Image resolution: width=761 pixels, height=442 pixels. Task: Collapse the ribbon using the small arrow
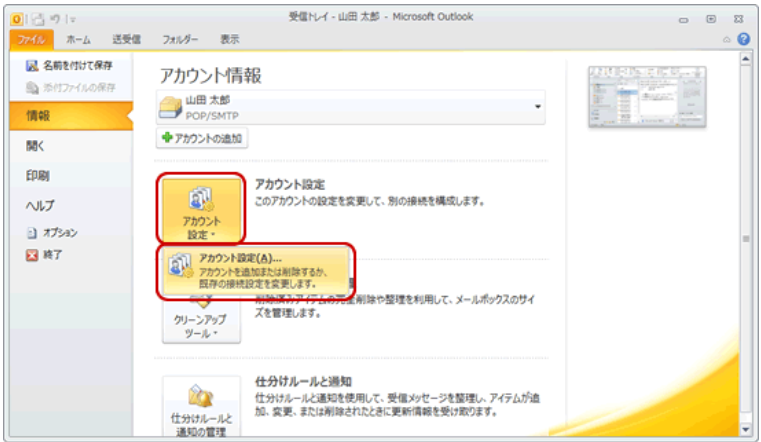point(727,40)
